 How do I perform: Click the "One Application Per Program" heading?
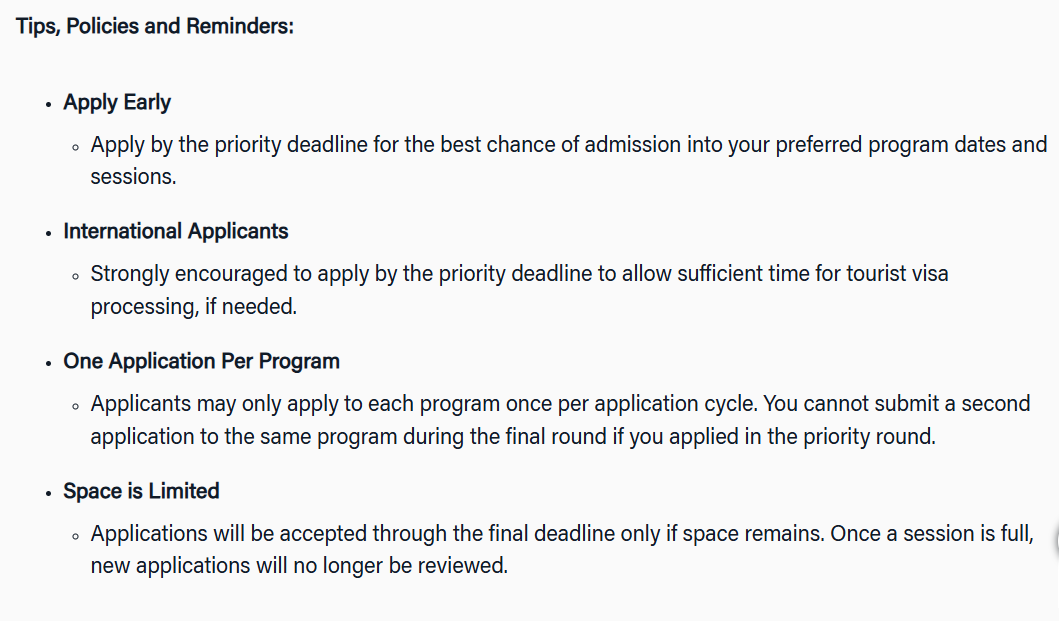pos(201,361)
